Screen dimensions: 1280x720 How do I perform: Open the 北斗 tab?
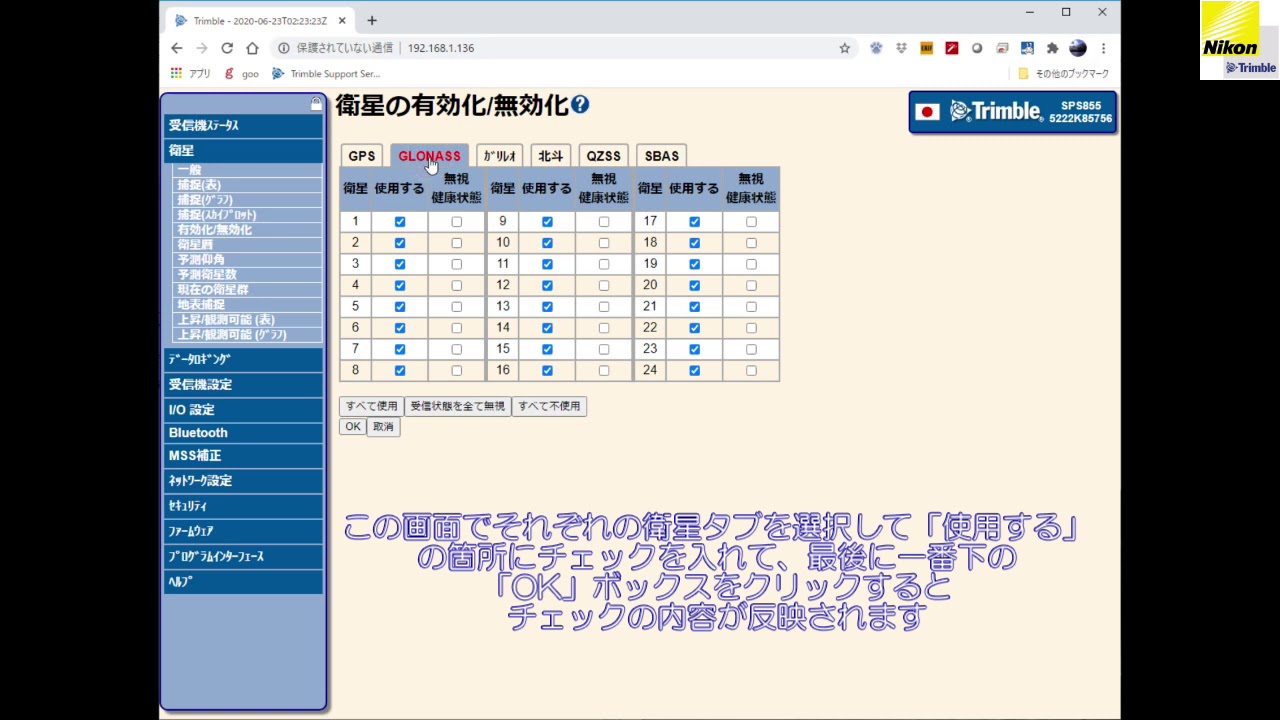click(x=550, y=156)
